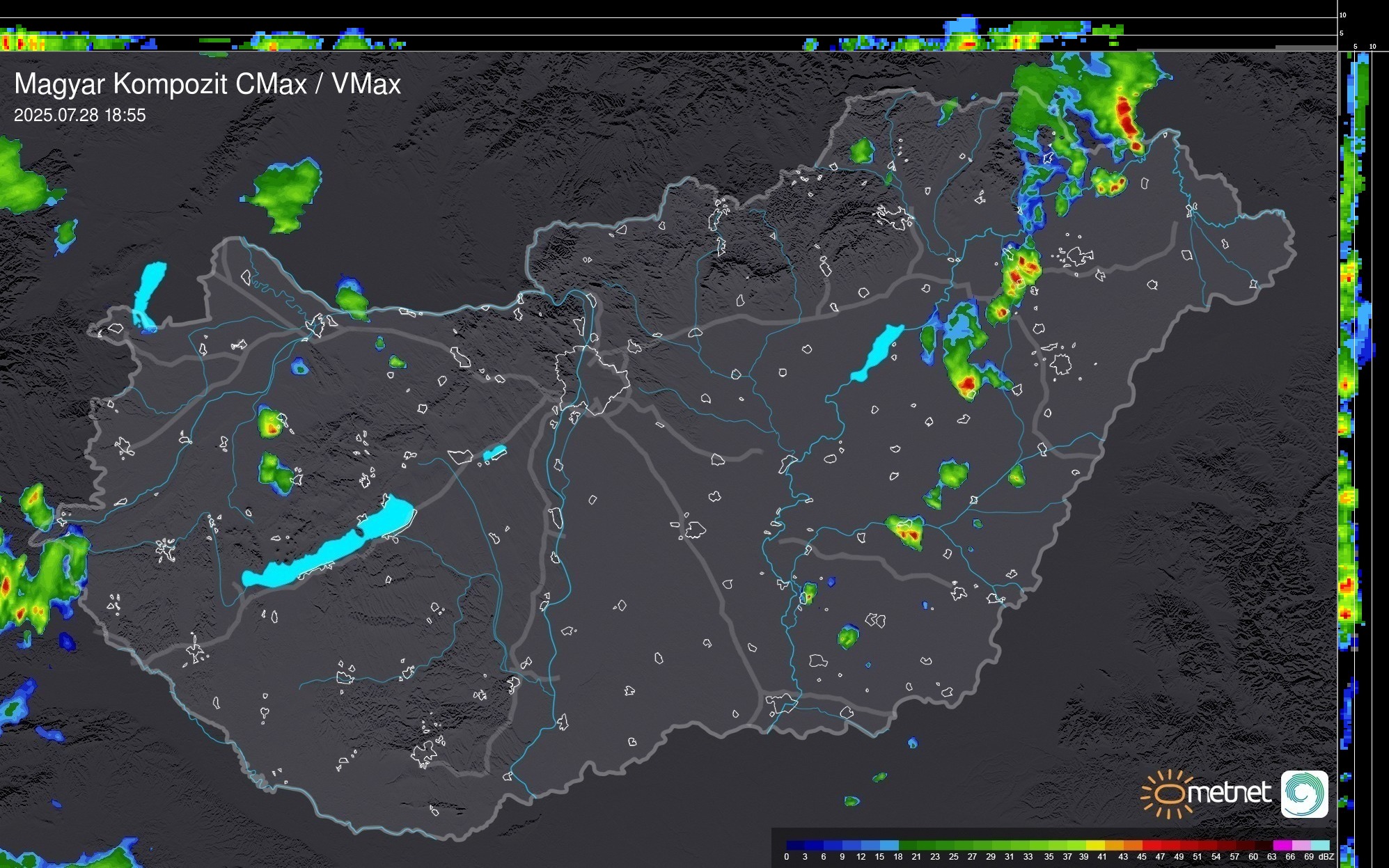The width and height of the screenshot is (1389, 868).
Task: Click the dBZ unit label in the legend
Action: tap(1326, 857)
